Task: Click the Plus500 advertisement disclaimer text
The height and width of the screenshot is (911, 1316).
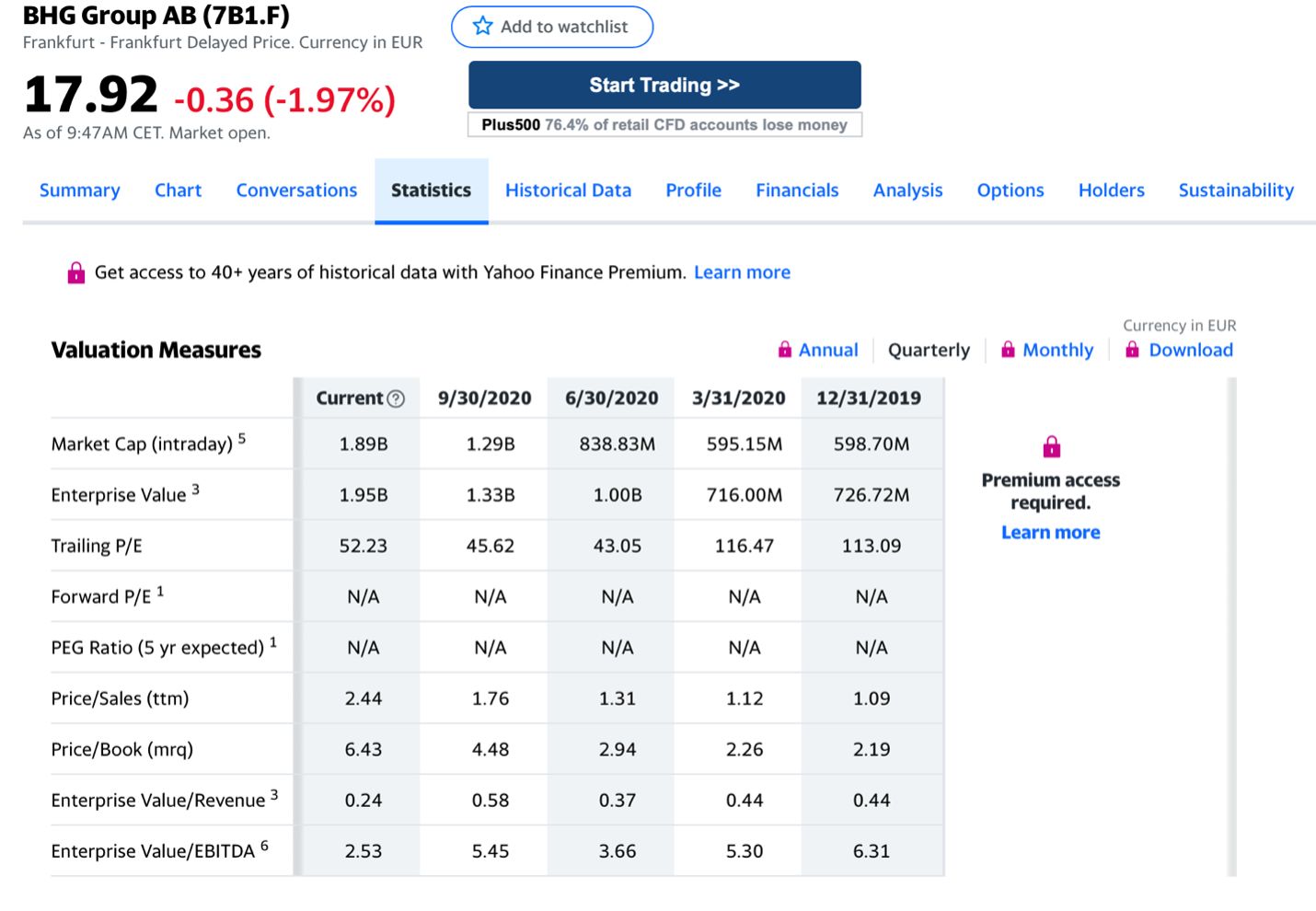Action: (664, 125)
